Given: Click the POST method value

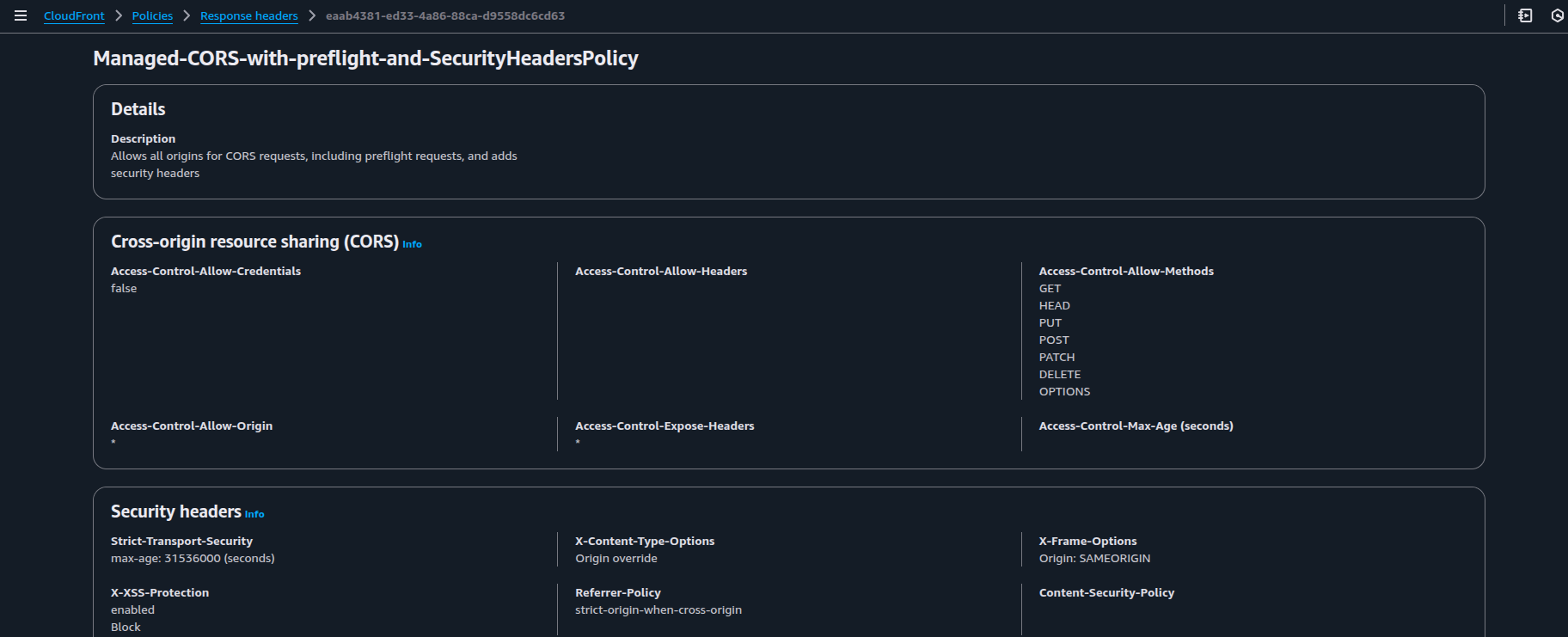Looking at the screenshot, I should [x=1054, y=340].
